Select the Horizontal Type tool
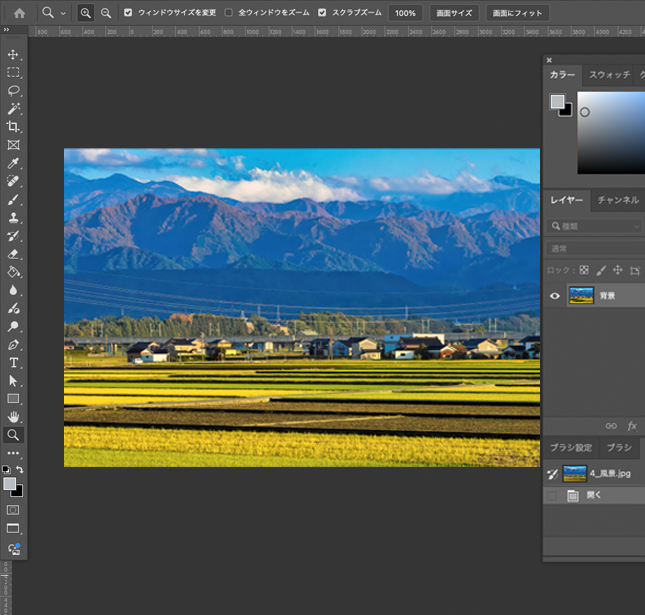645x615 pixels. pos(13,362)
